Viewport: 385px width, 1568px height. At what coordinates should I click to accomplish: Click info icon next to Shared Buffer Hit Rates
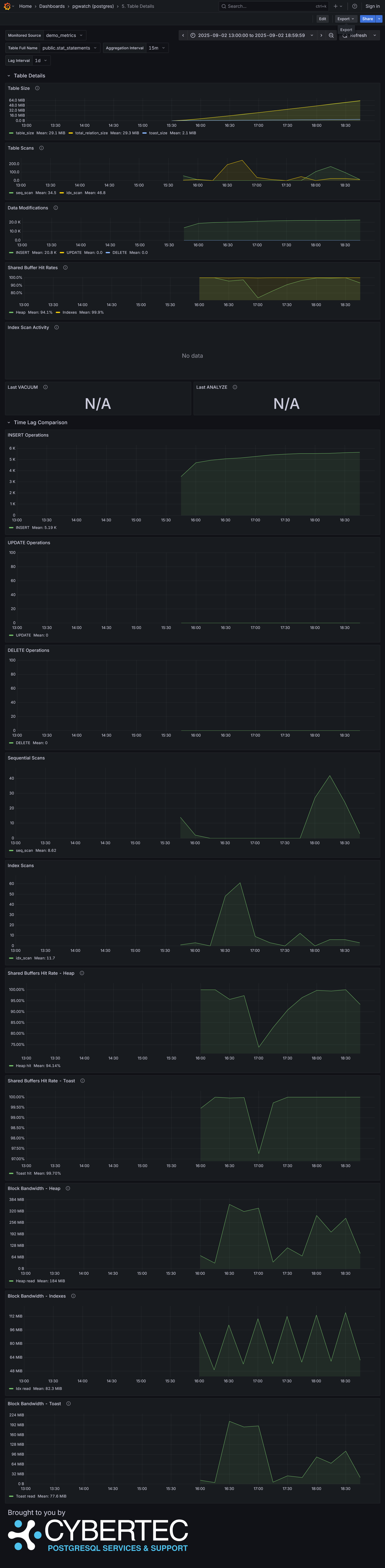66,268
